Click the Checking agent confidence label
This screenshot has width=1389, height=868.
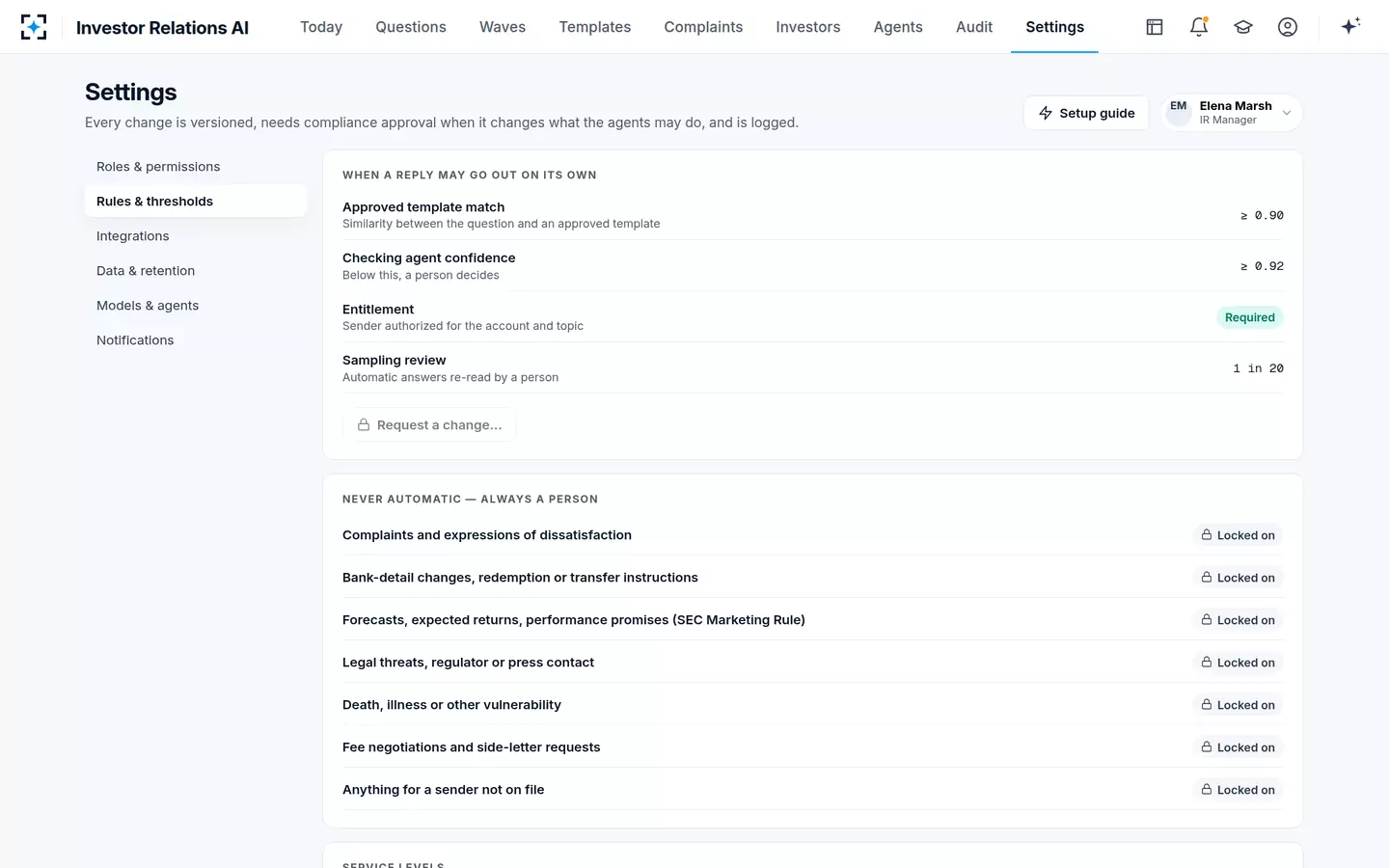tap(429, 258)
